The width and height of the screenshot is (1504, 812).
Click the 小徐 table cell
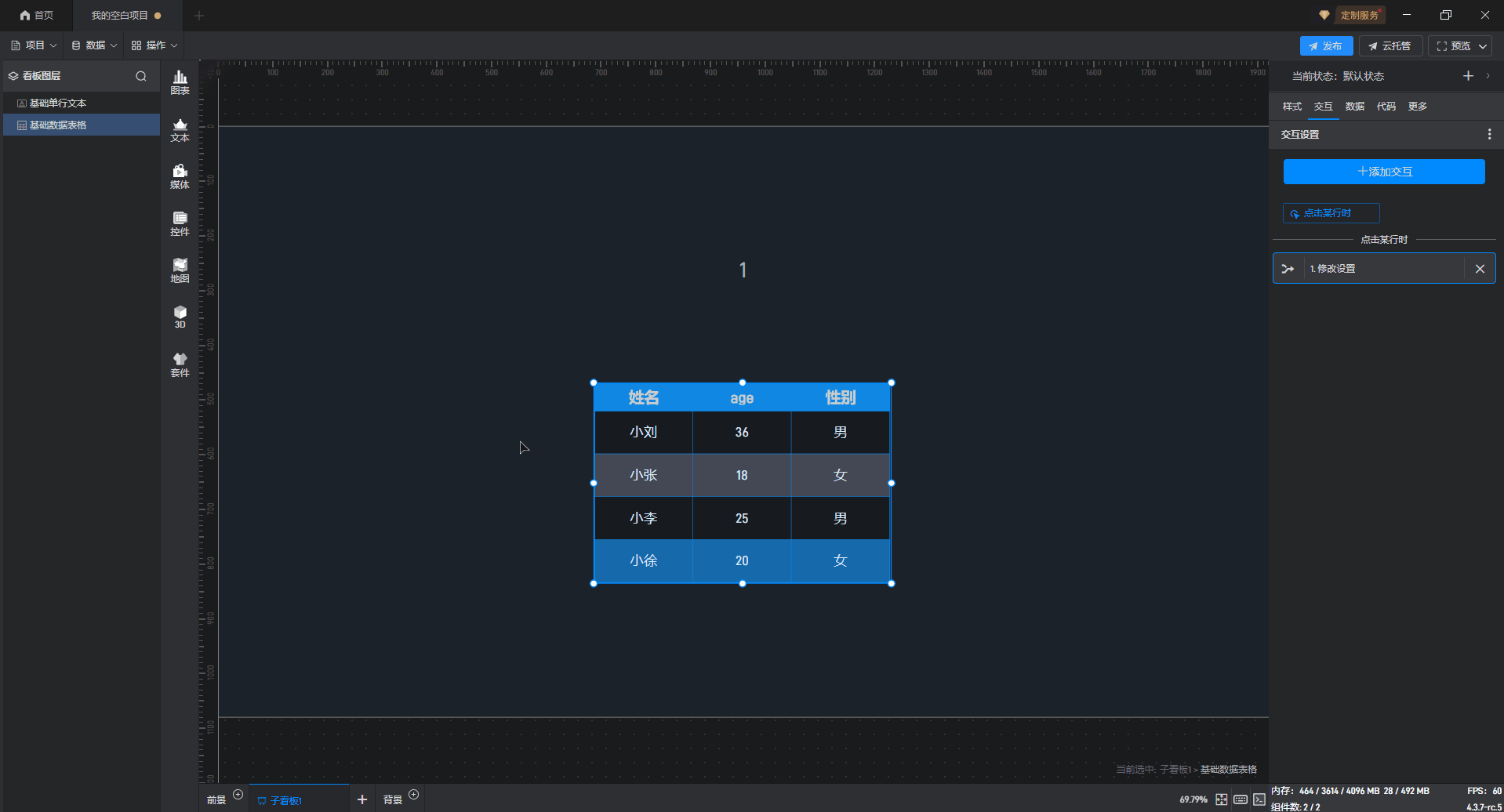[644, 561]
